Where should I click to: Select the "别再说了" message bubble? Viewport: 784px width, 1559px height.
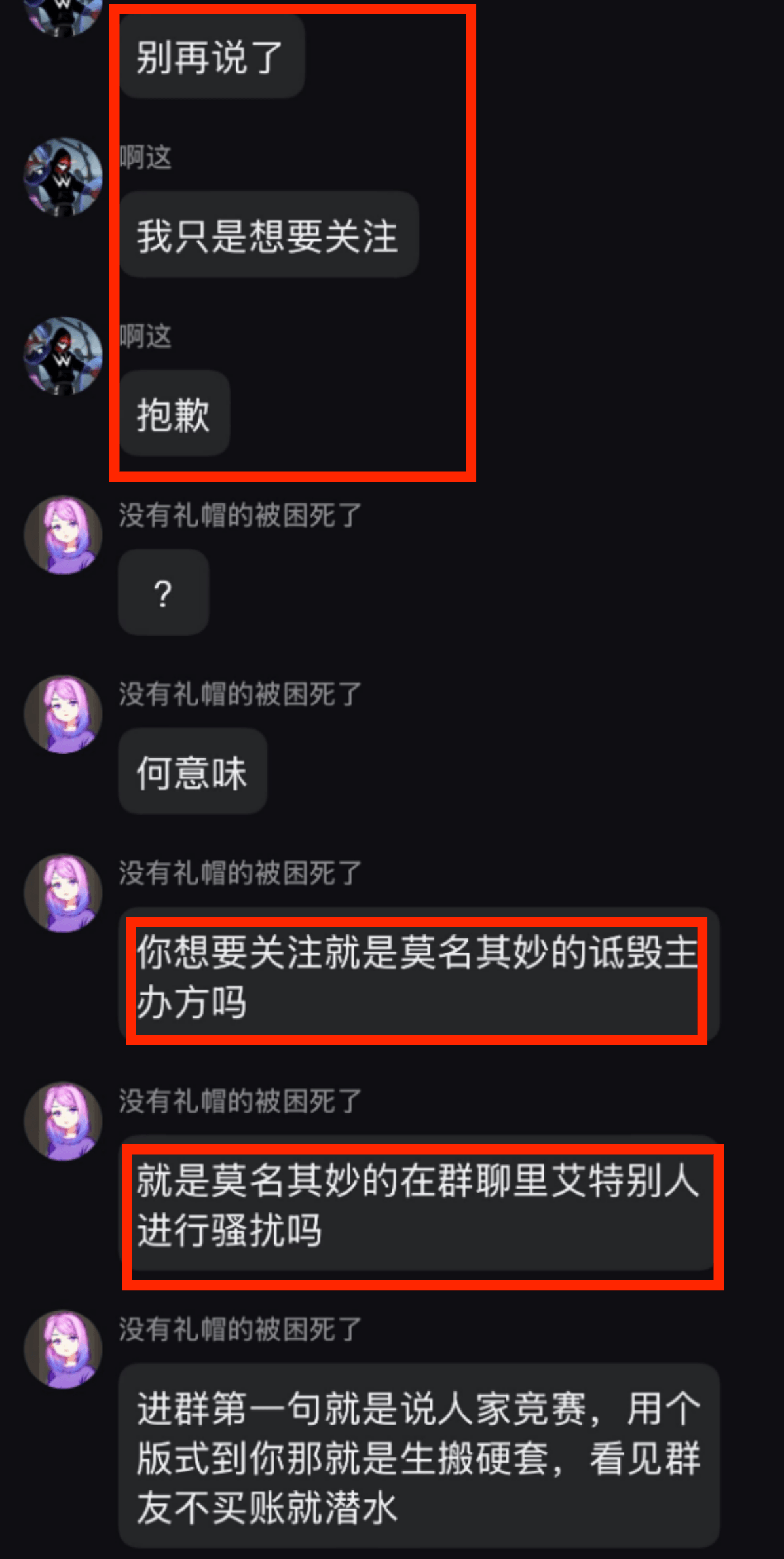[x=212, y=56]
